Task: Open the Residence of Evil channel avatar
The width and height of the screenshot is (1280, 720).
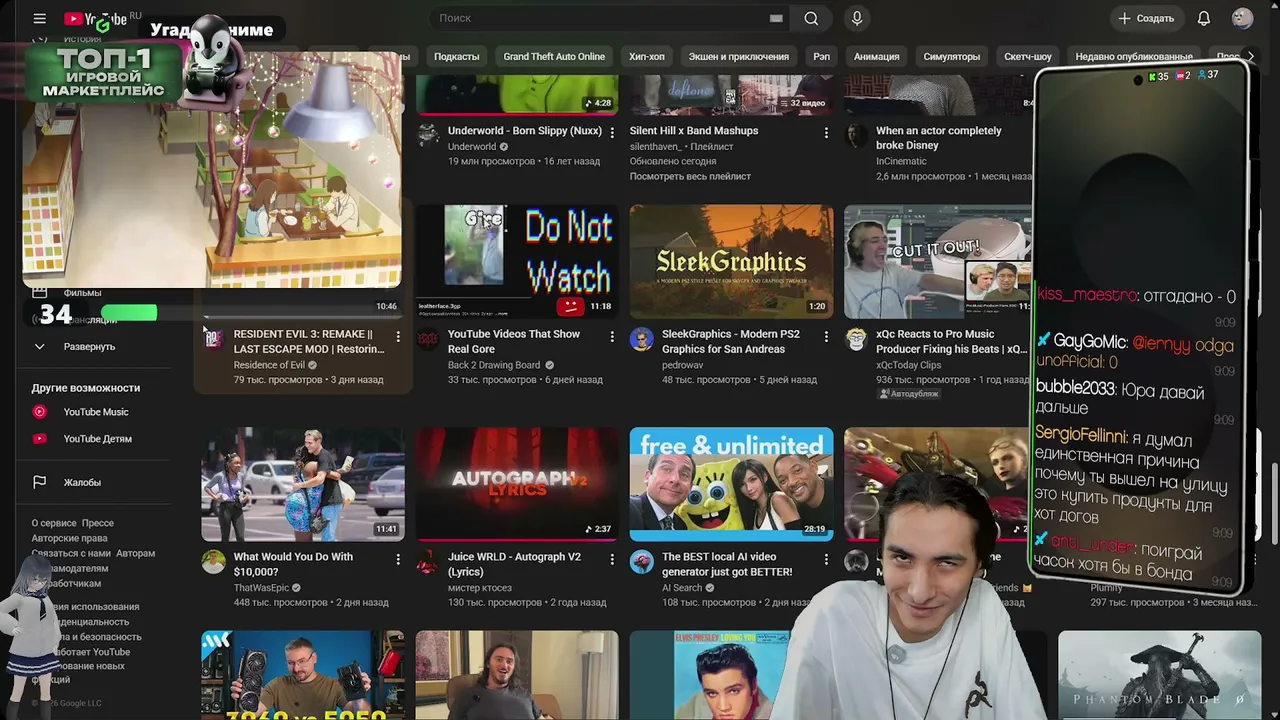Action: [214, 339]
